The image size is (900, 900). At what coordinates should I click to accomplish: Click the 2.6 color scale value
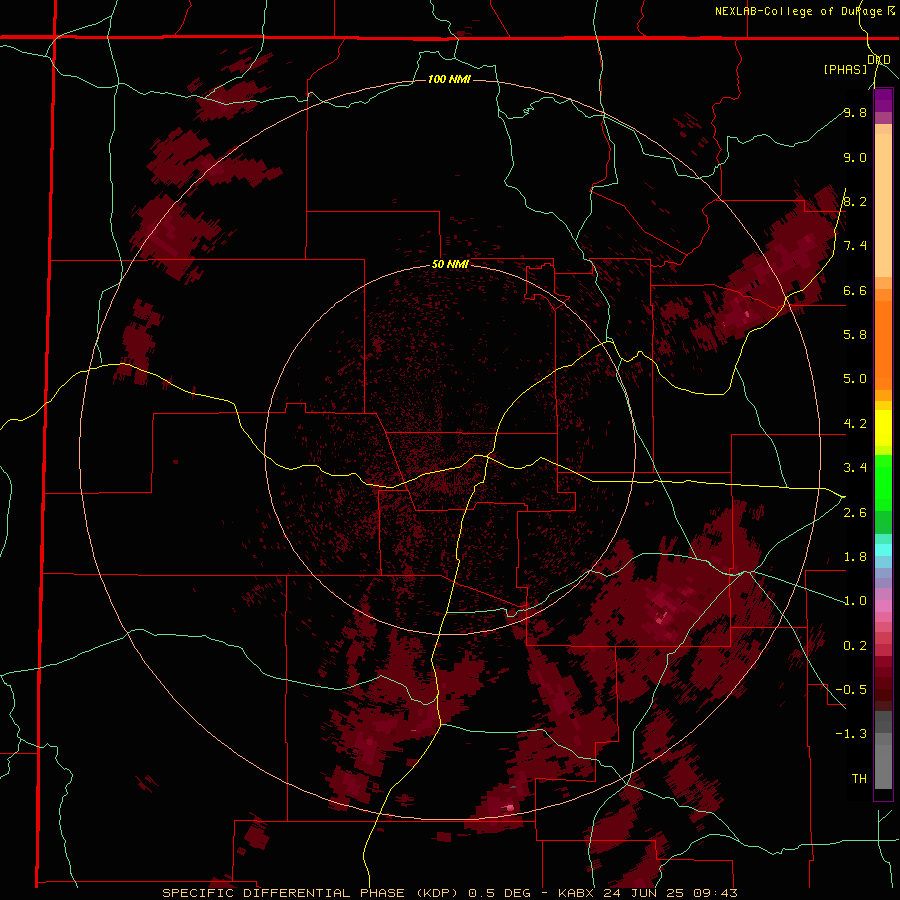[855, 513]
